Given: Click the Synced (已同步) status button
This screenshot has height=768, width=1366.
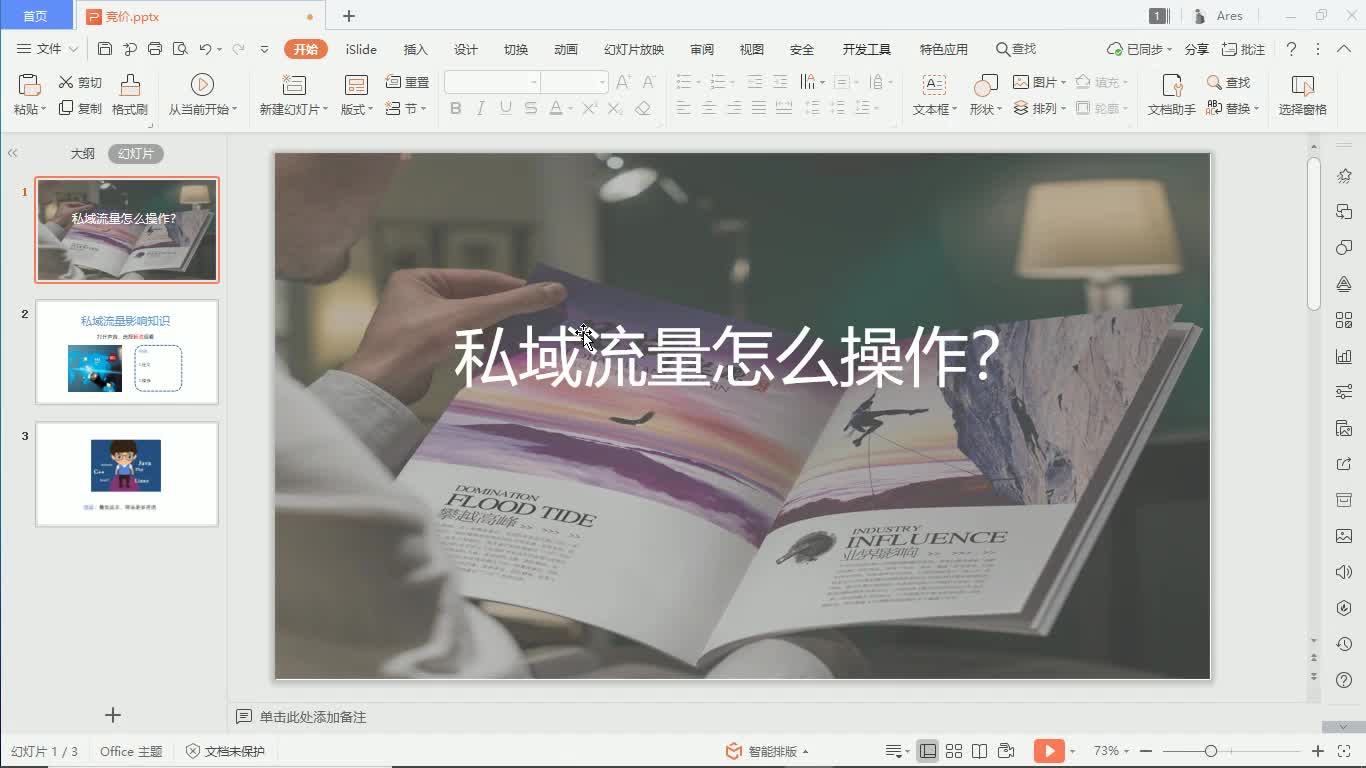Looking at the screenshot, I should [1139, 49].
